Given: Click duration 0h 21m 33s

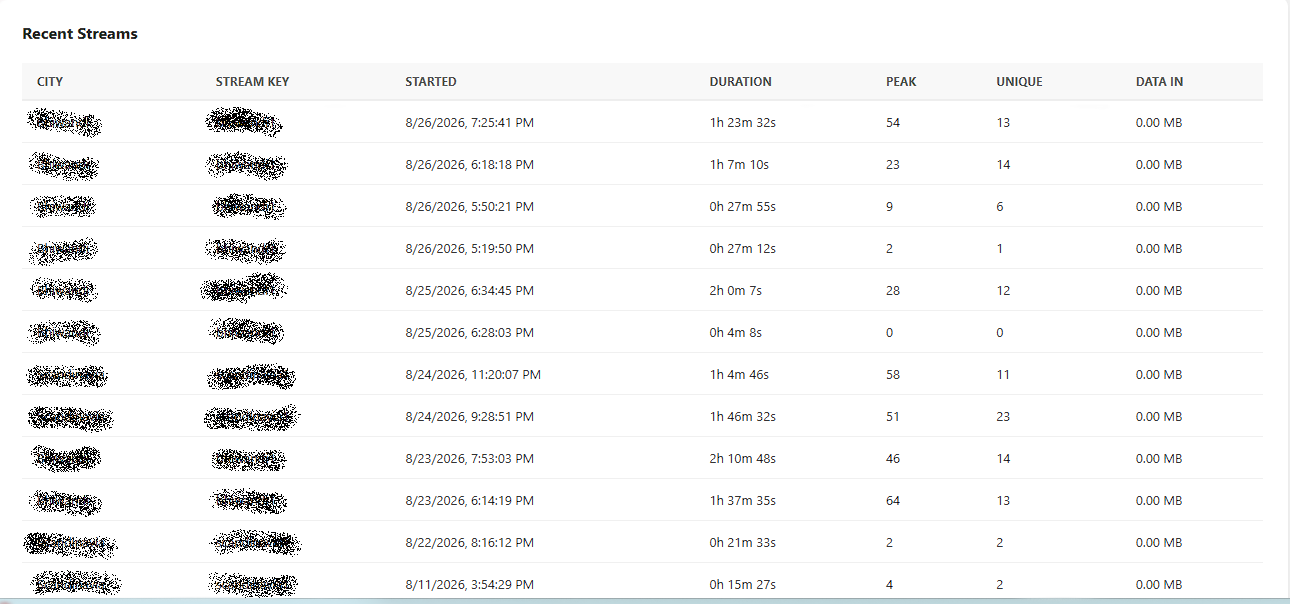Looking at the screenshot, I should (743, 543).
